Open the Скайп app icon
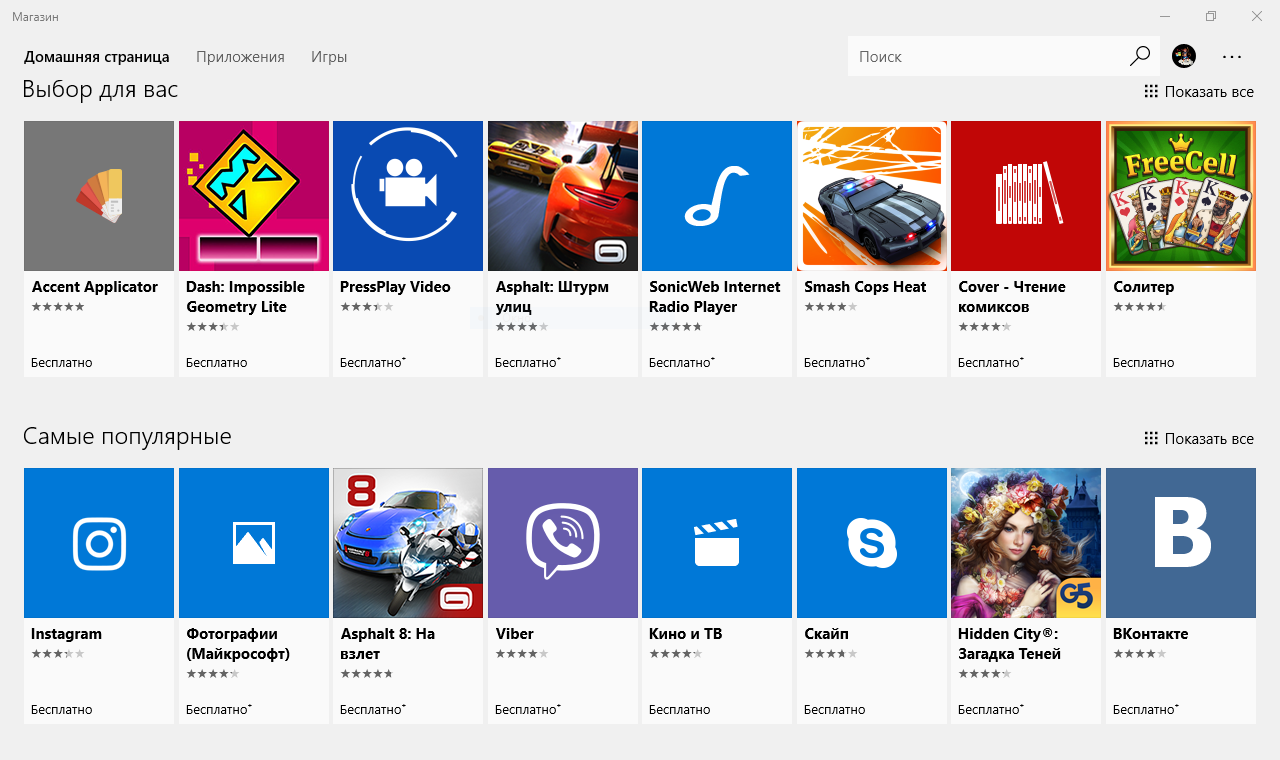Viewport: 1280px width, 760px height. 872,543
